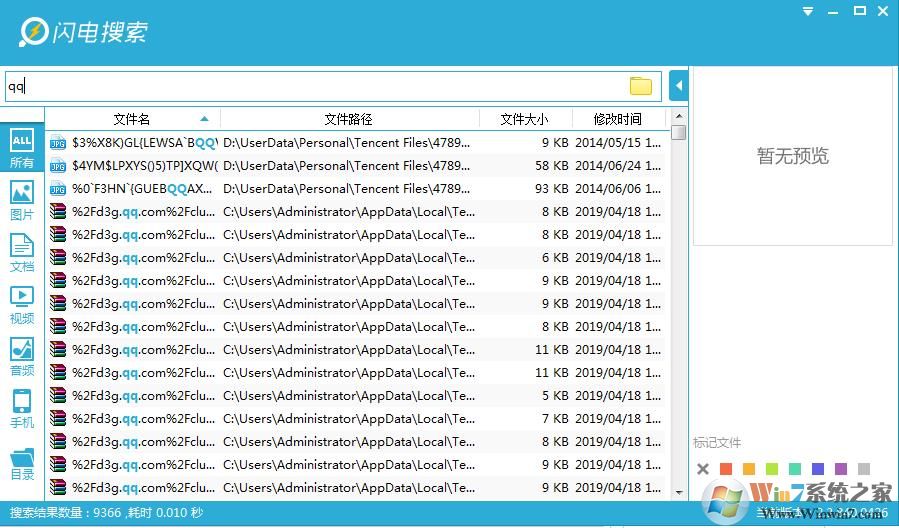Pick the teal mark color swatch
Screen dimensions: 899x528
[795, 469]
